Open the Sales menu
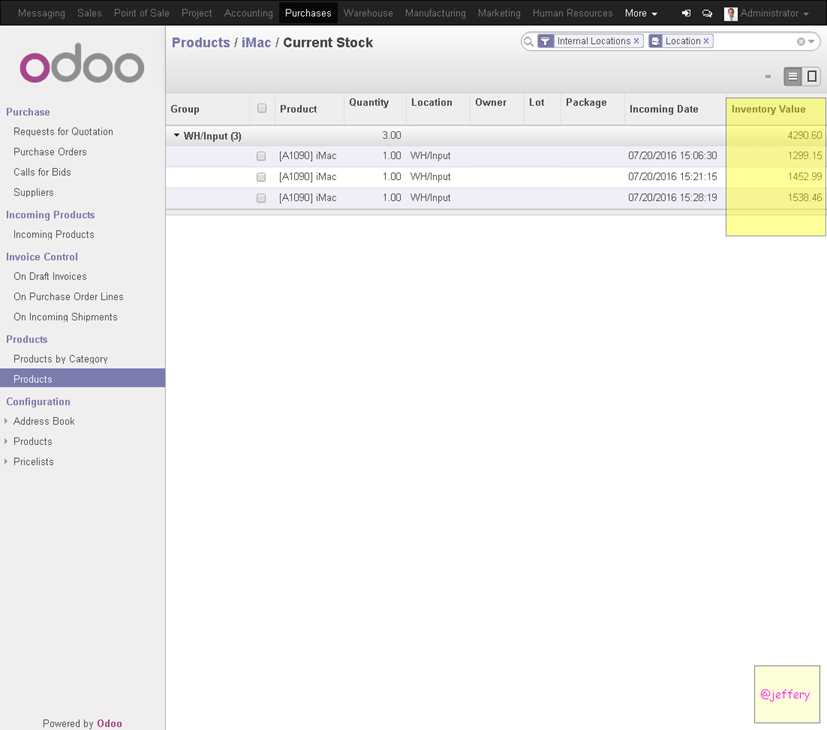 (89, 13)
